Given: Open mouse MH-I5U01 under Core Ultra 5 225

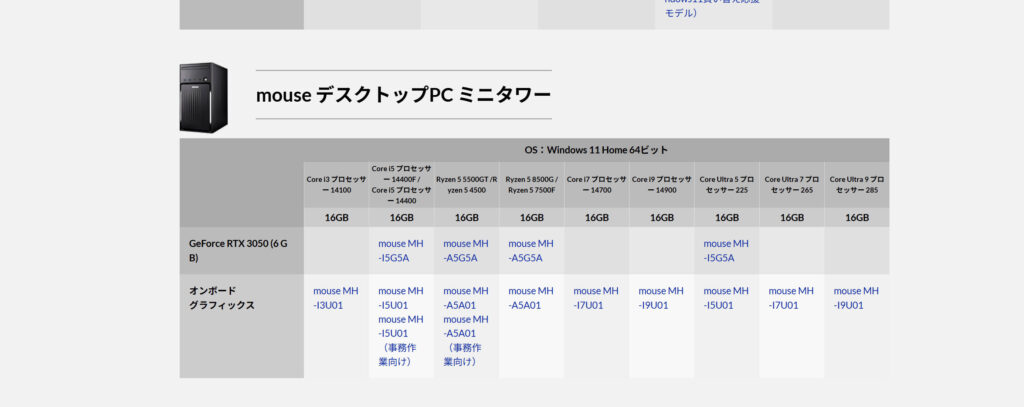Looking at the screenshot, I should coord(726,298).
